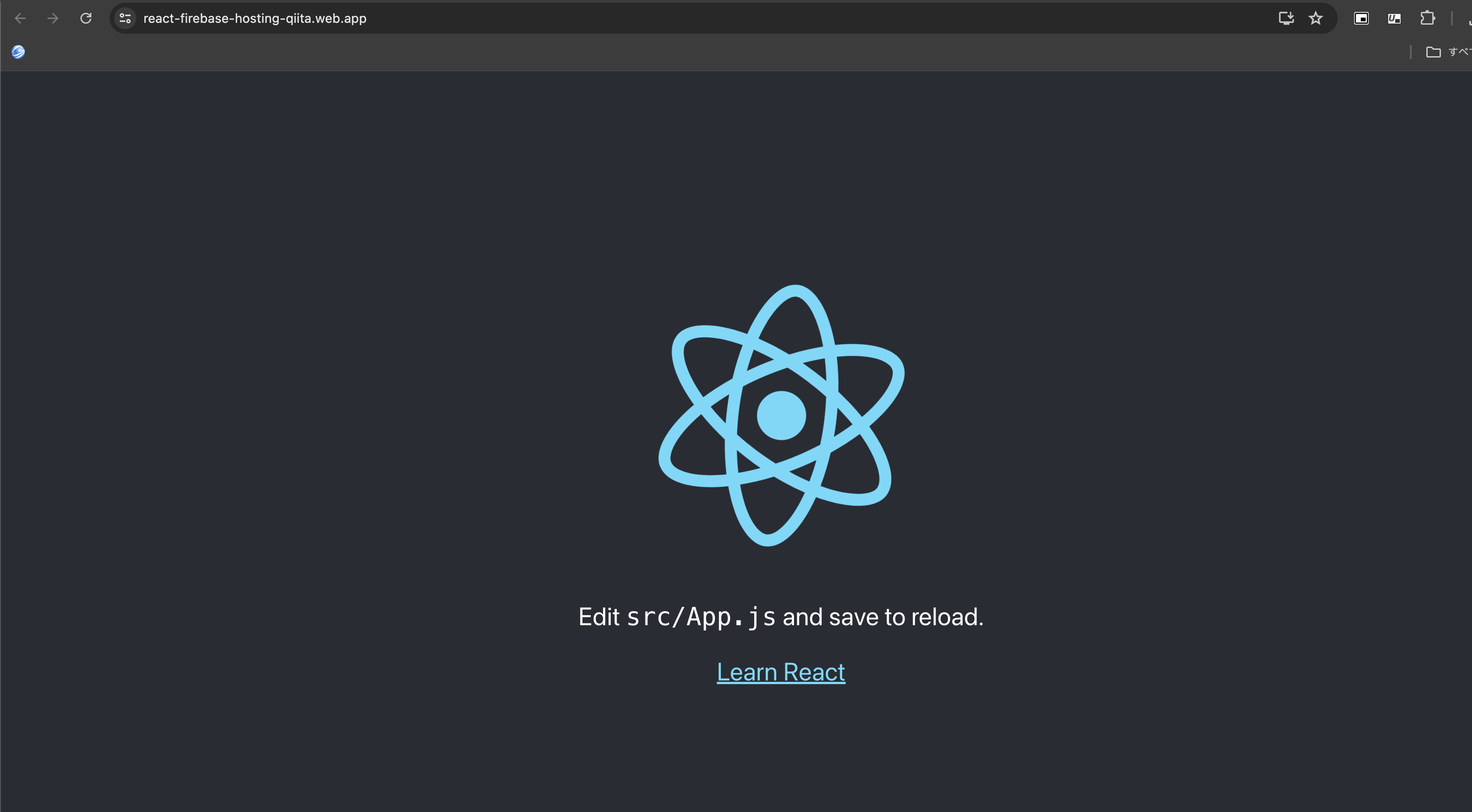Click the word Edit in the sentence

598,617
